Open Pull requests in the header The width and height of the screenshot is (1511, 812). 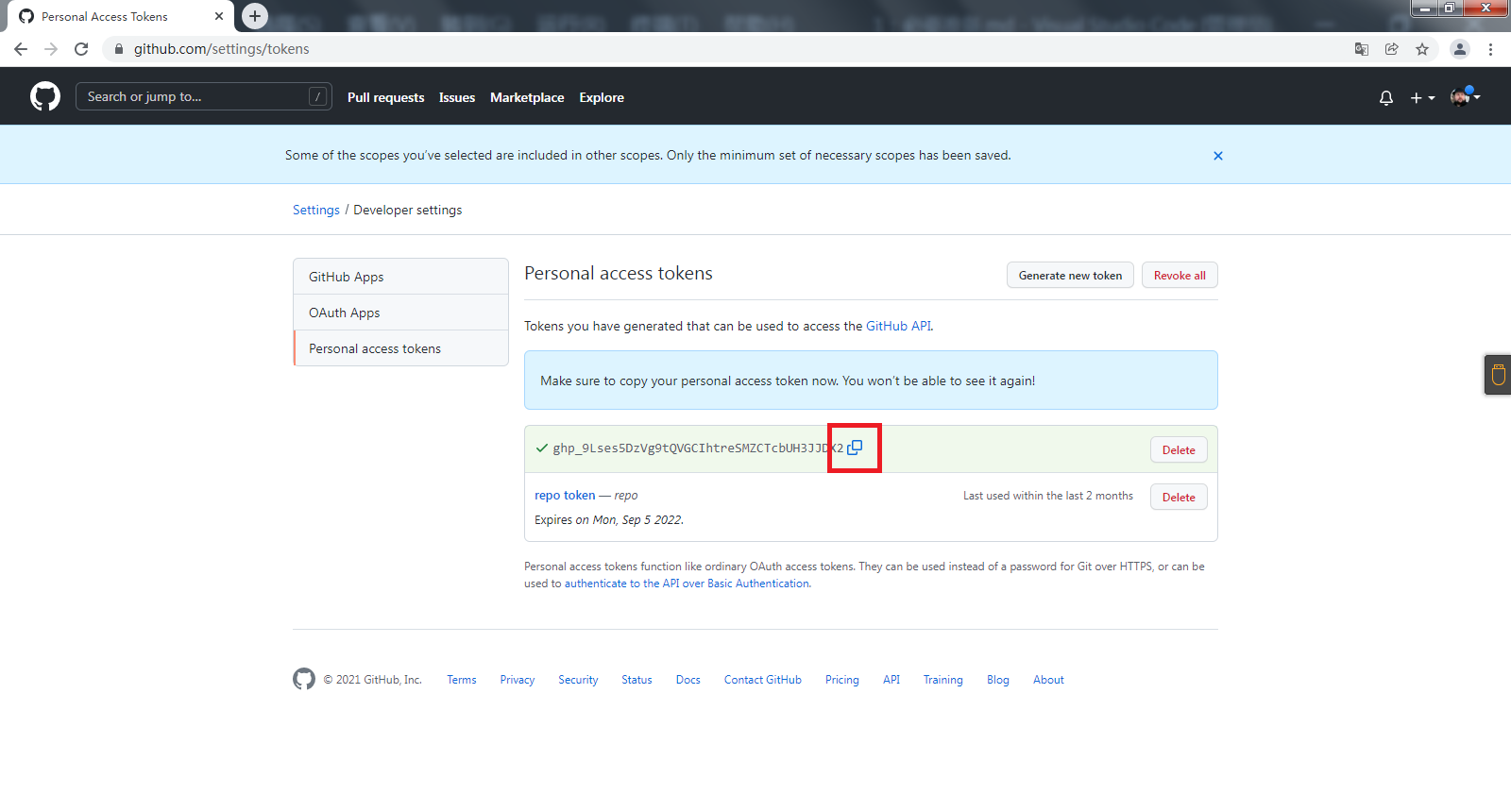385,97
